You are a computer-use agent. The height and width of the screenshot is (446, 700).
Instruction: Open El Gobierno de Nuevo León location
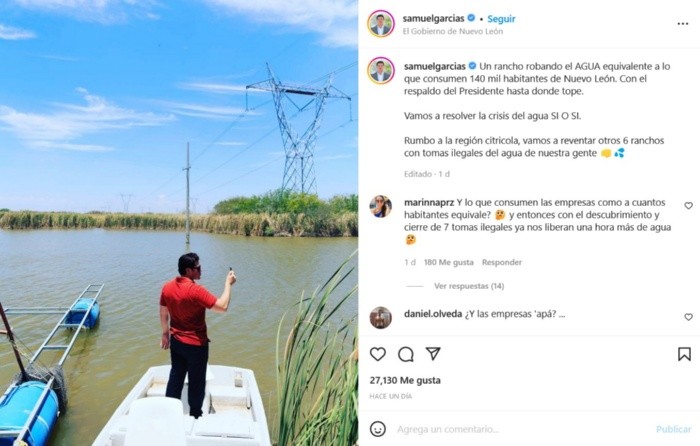coord(453,31)
